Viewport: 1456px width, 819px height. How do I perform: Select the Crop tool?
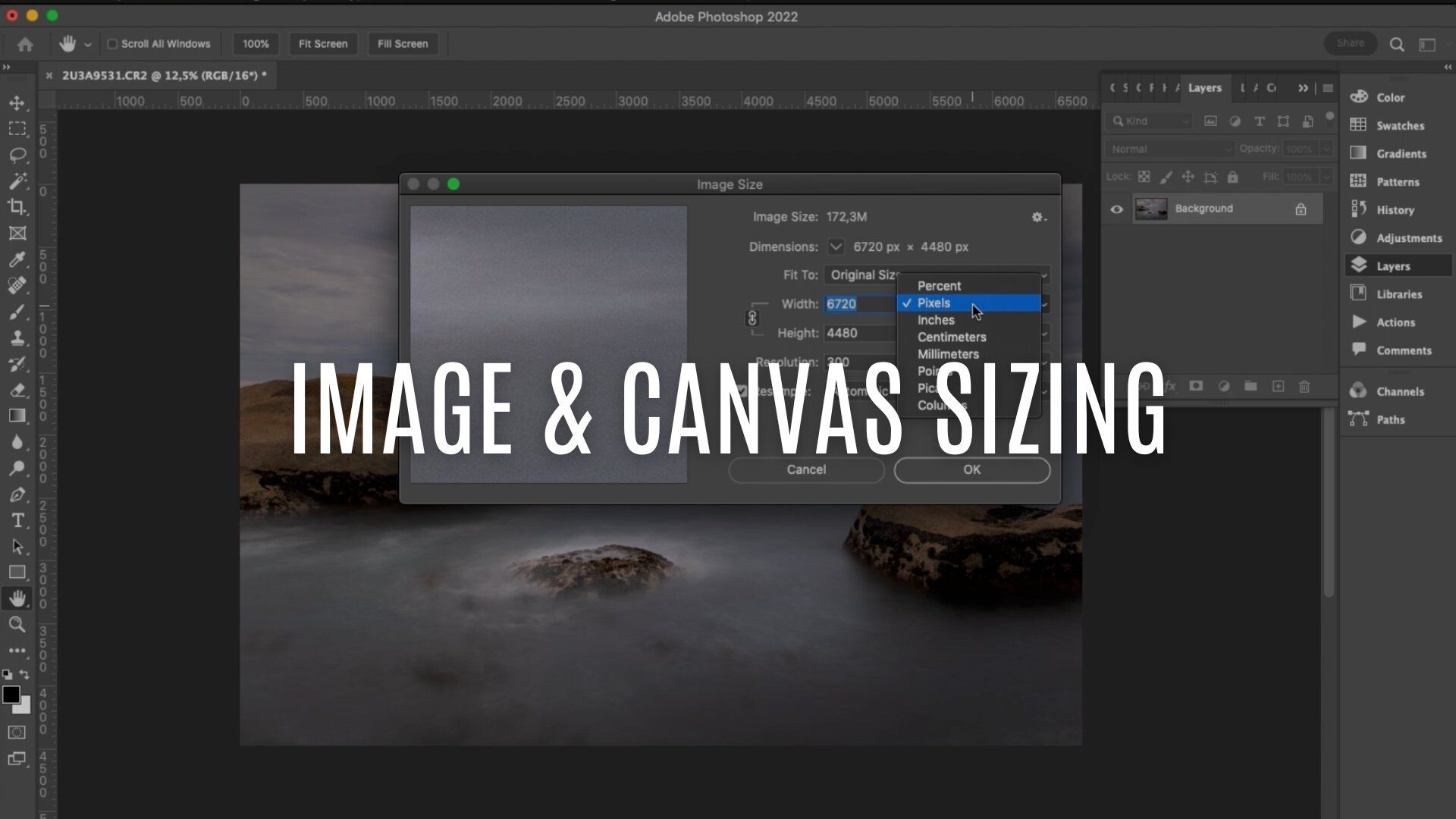pos(17,206)
